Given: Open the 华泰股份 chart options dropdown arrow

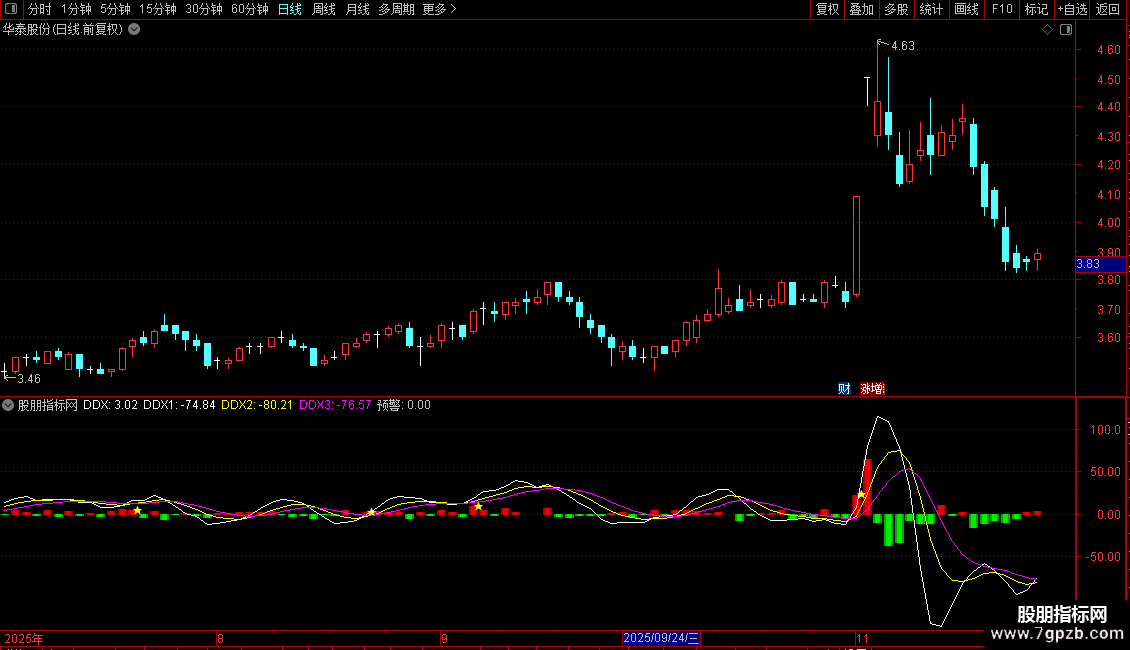Looking at the screenshot, I should click(134, 30).
